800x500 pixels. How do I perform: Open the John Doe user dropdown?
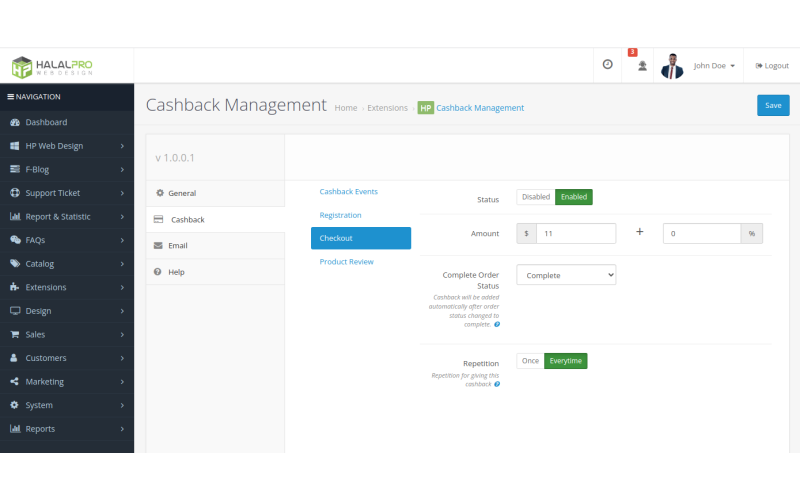(714, 66)
